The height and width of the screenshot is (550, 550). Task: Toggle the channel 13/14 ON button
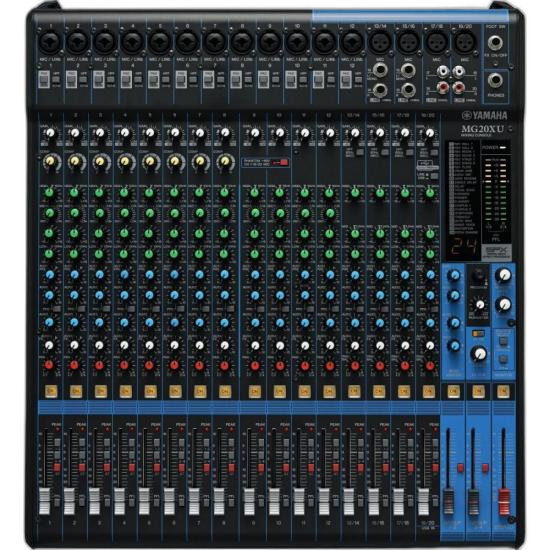[x=354, y=391]
